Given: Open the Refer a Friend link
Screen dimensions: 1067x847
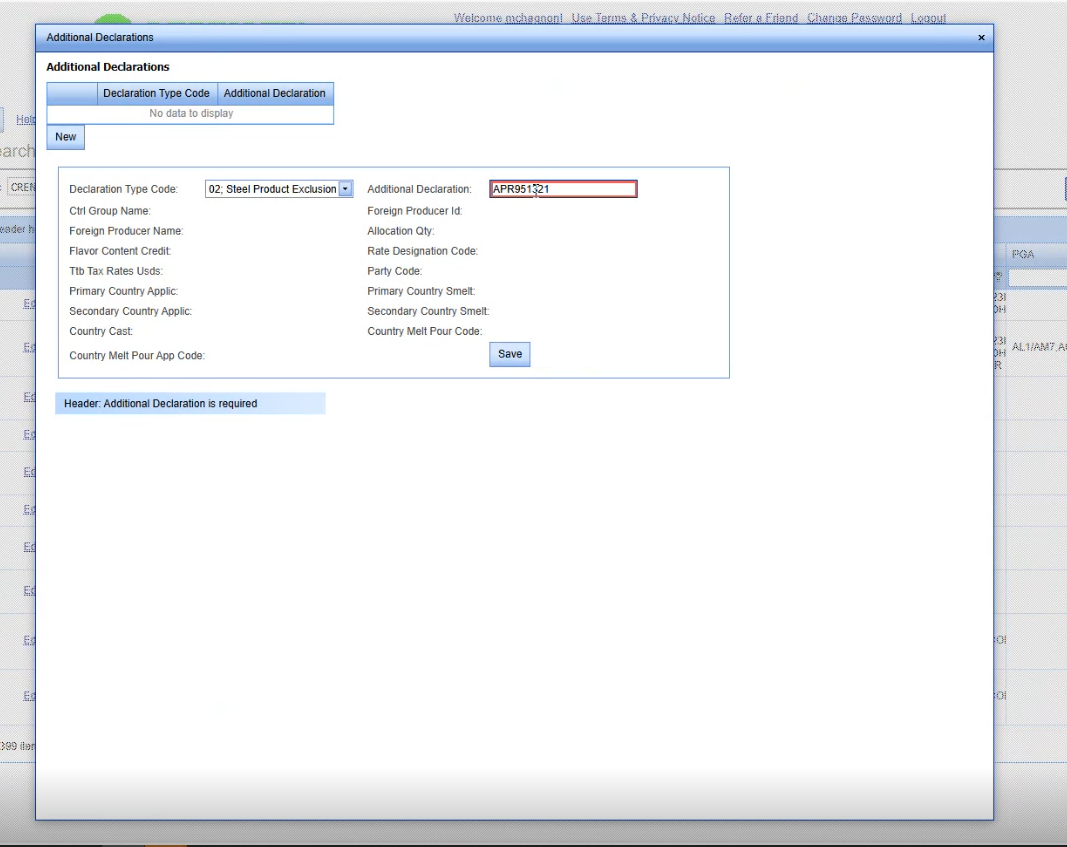Looking at the screenshot, I should tap(761, 18).
